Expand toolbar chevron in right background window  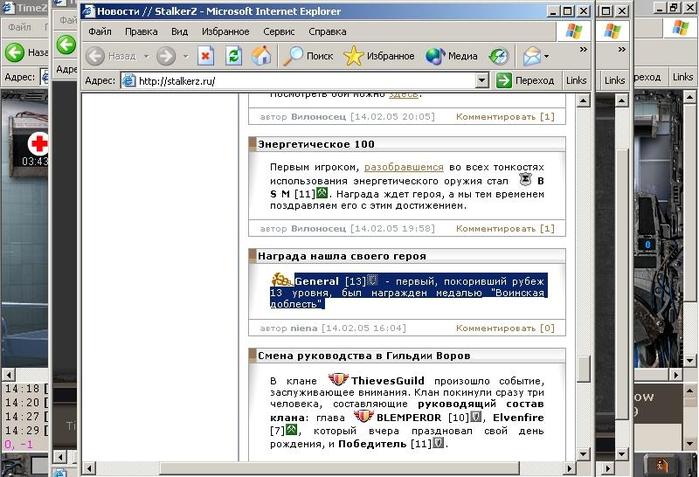621,49
